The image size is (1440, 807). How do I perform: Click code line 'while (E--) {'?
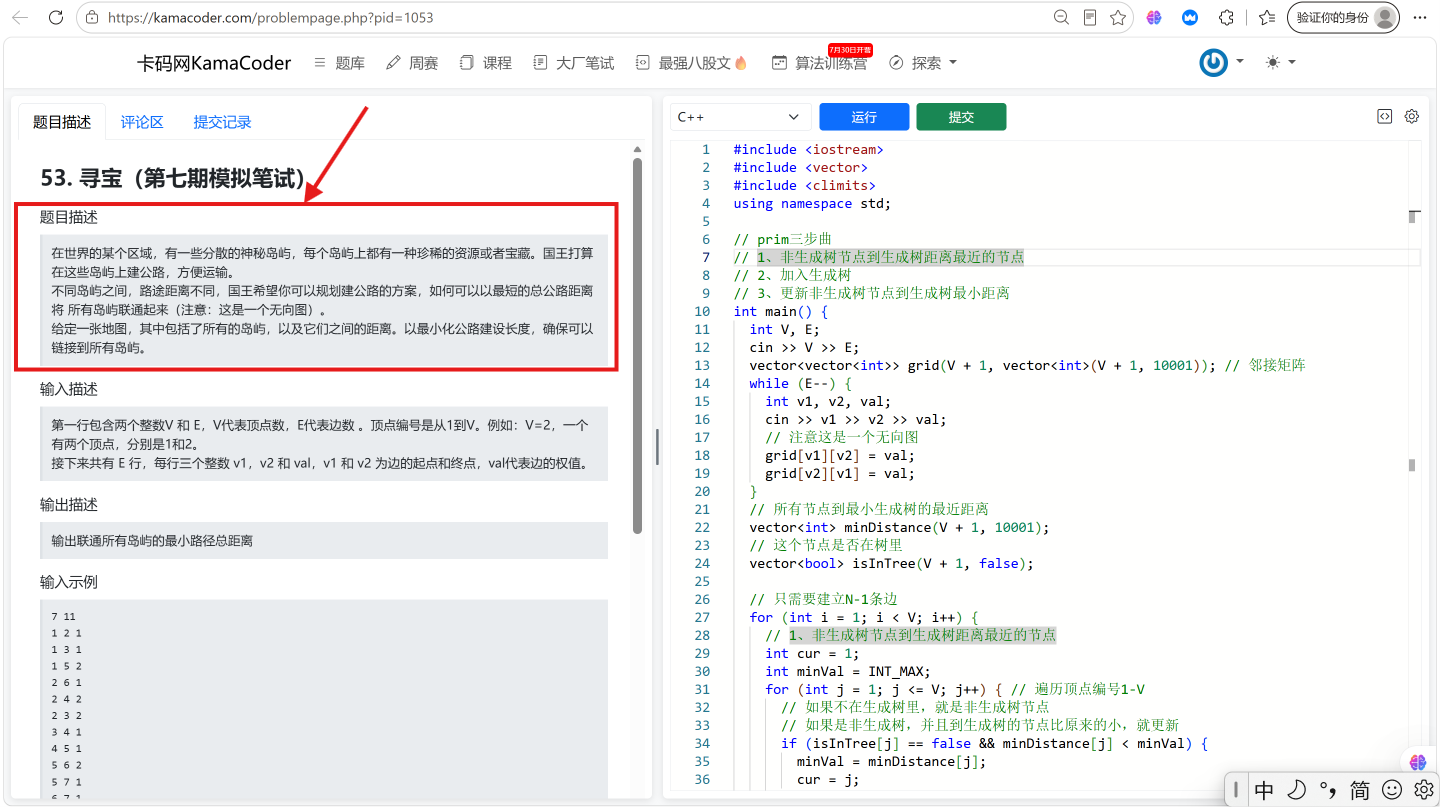pos(800,383)
